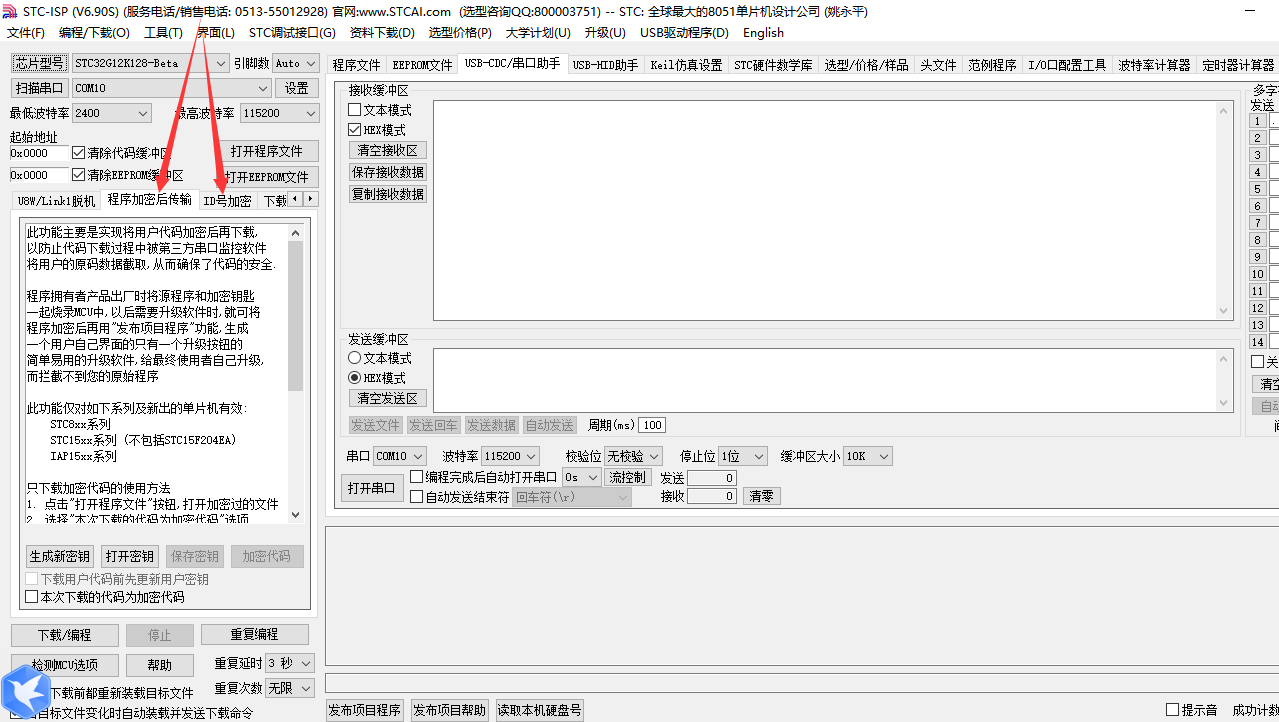Click 打开串口 button
Image resolution: width=1279 pixels, height=722 pixels.
tap(372, 488)
